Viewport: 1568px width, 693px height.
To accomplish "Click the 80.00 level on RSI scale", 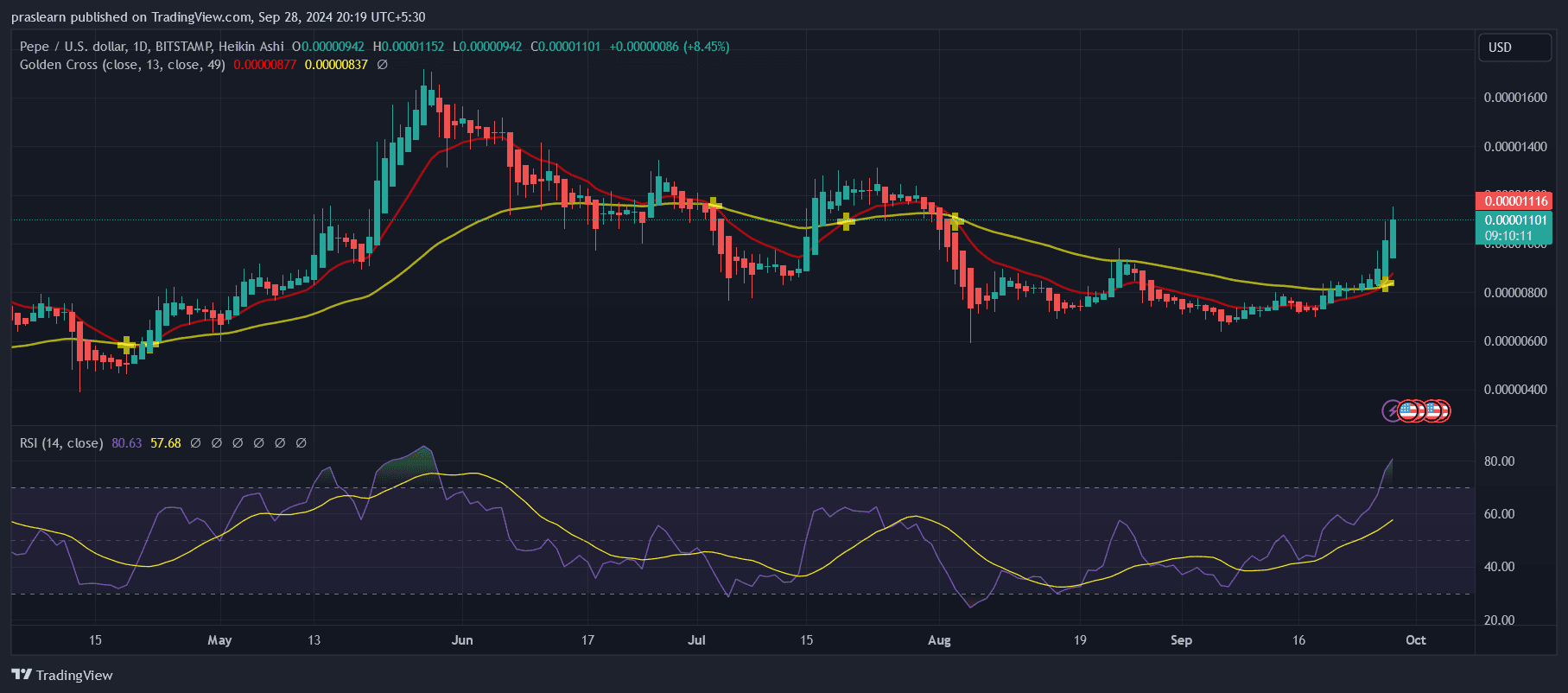I will point(1499,461).
